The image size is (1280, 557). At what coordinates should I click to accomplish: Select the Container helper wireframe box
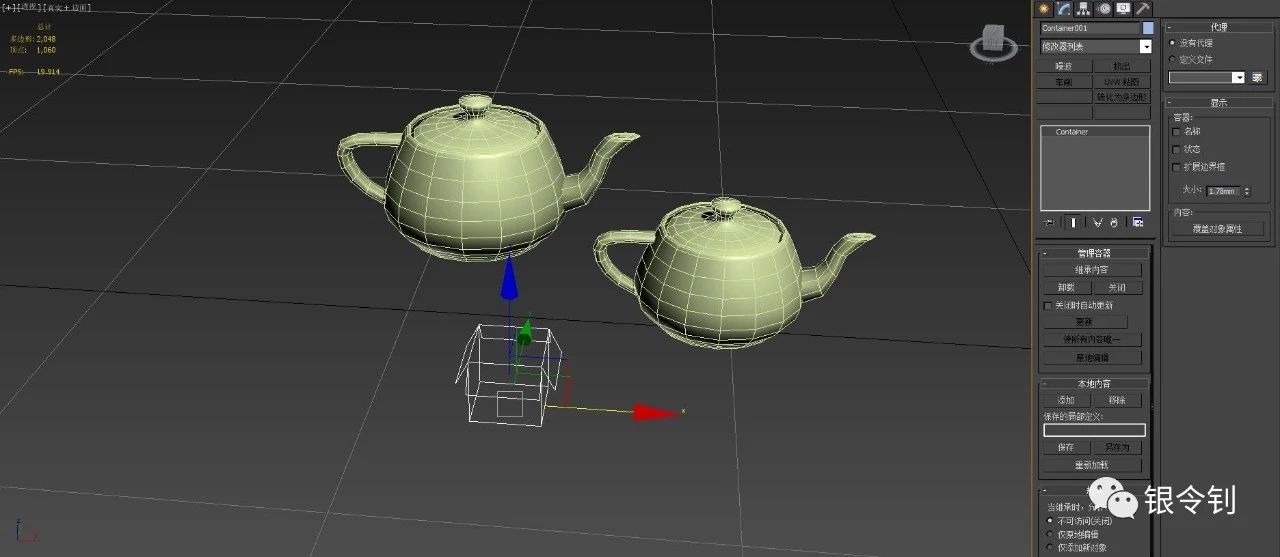click(x=511, y=376)
